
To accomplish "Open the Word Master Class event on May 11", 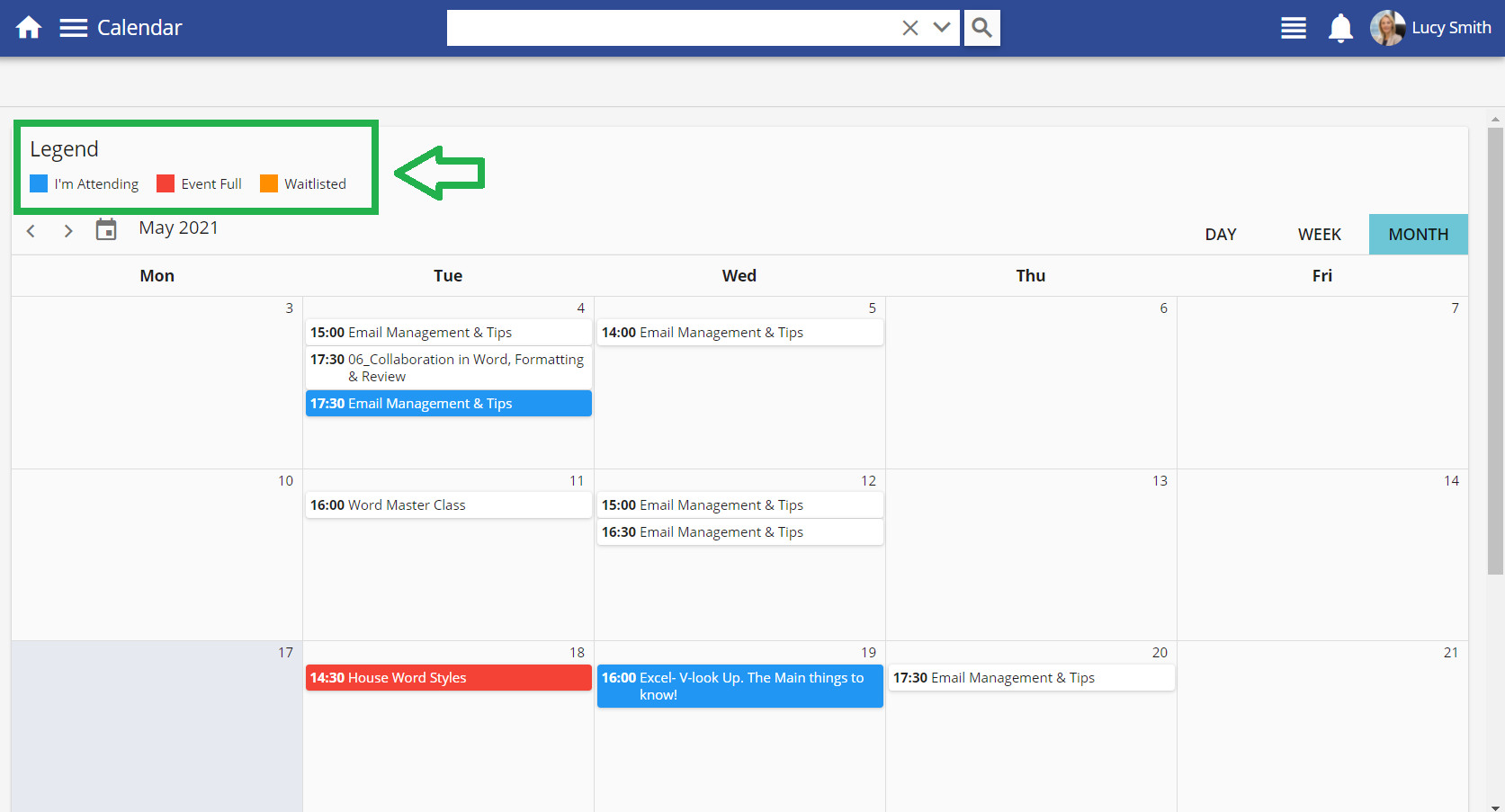I will 448,504.
